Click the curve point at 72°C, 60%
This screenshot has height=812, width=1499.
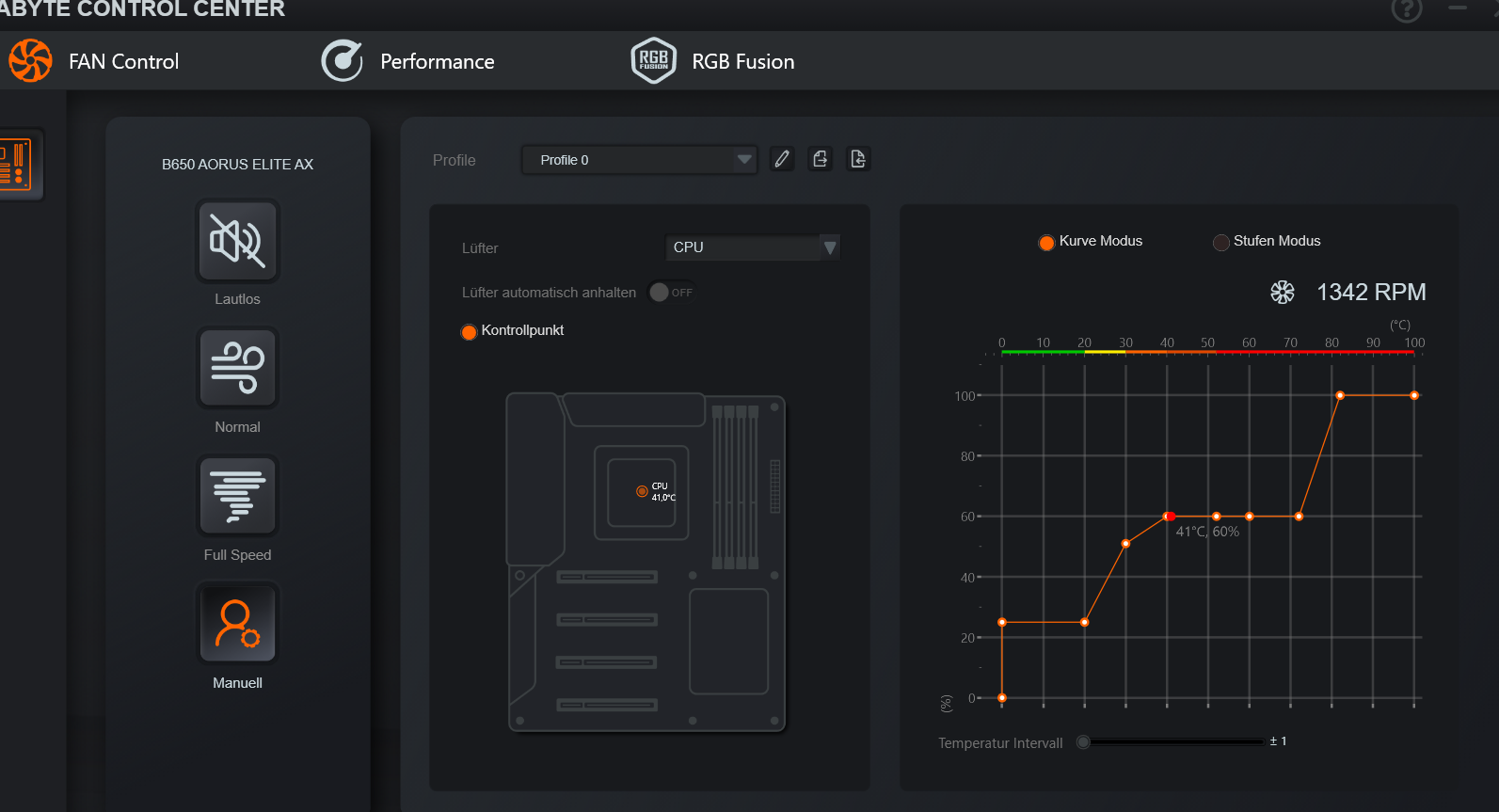click(1300, 517)
